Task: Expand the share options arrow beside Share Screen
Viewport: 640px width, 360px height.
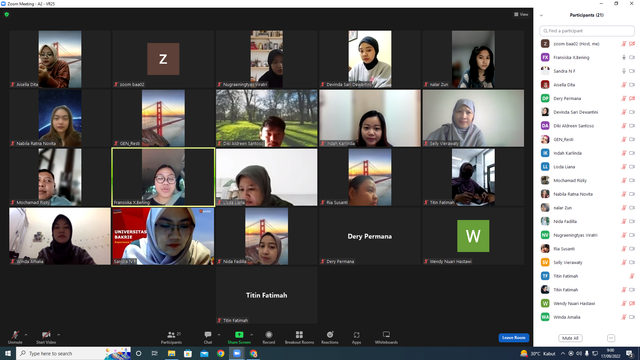Action: (251, 335)
